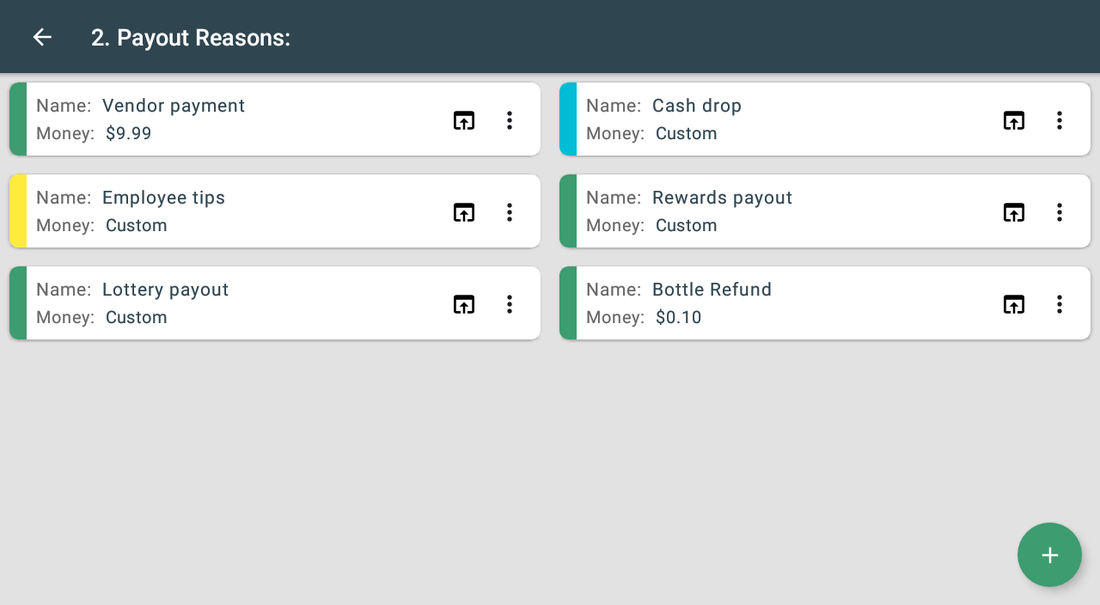
Task: Show Rewards payout more options menu
Action: pos(1059,212)
